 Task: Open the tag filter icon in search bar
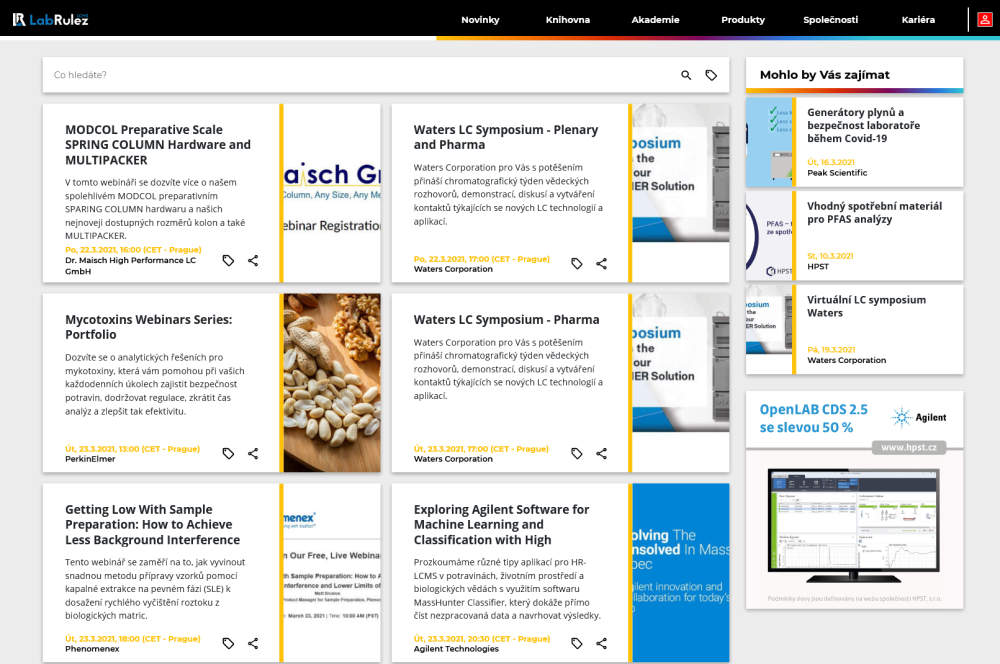[711, 75]
